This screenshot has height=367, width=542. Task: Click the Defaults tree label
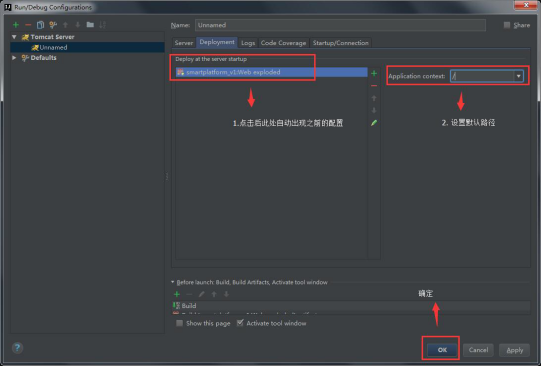43,58
